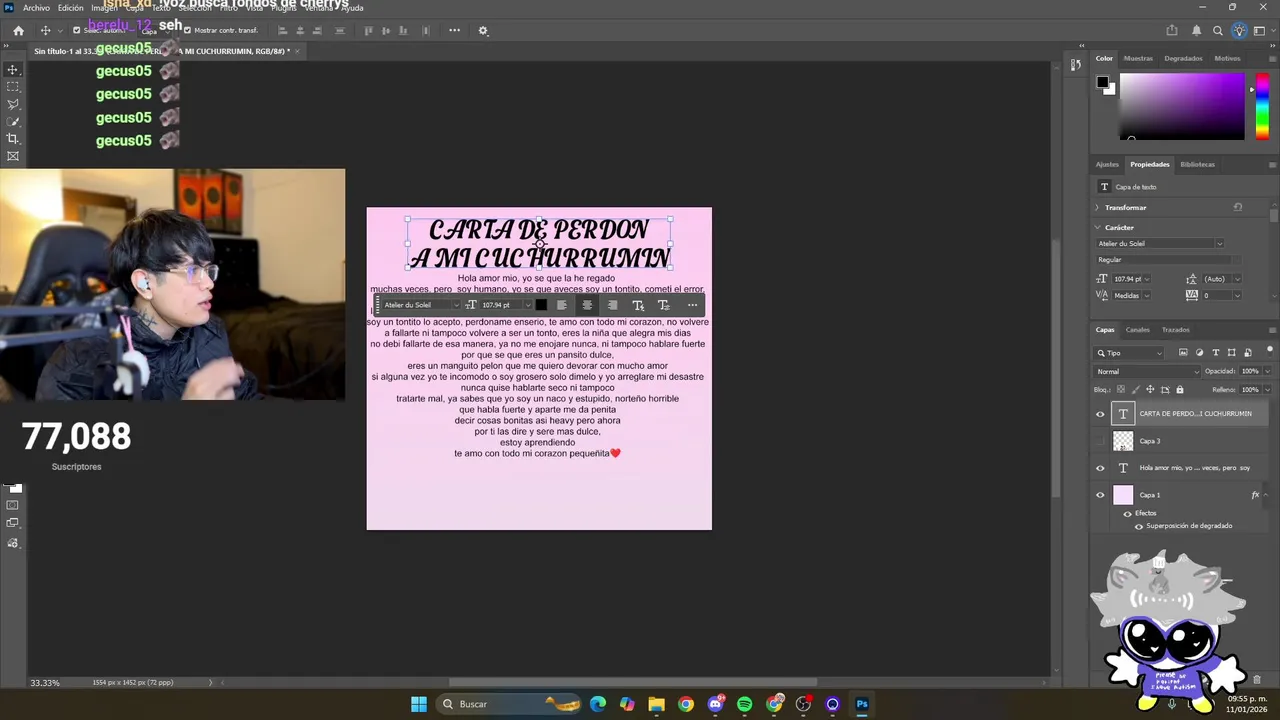Switch to the Ajustes tab

(x=1107, y=164)
